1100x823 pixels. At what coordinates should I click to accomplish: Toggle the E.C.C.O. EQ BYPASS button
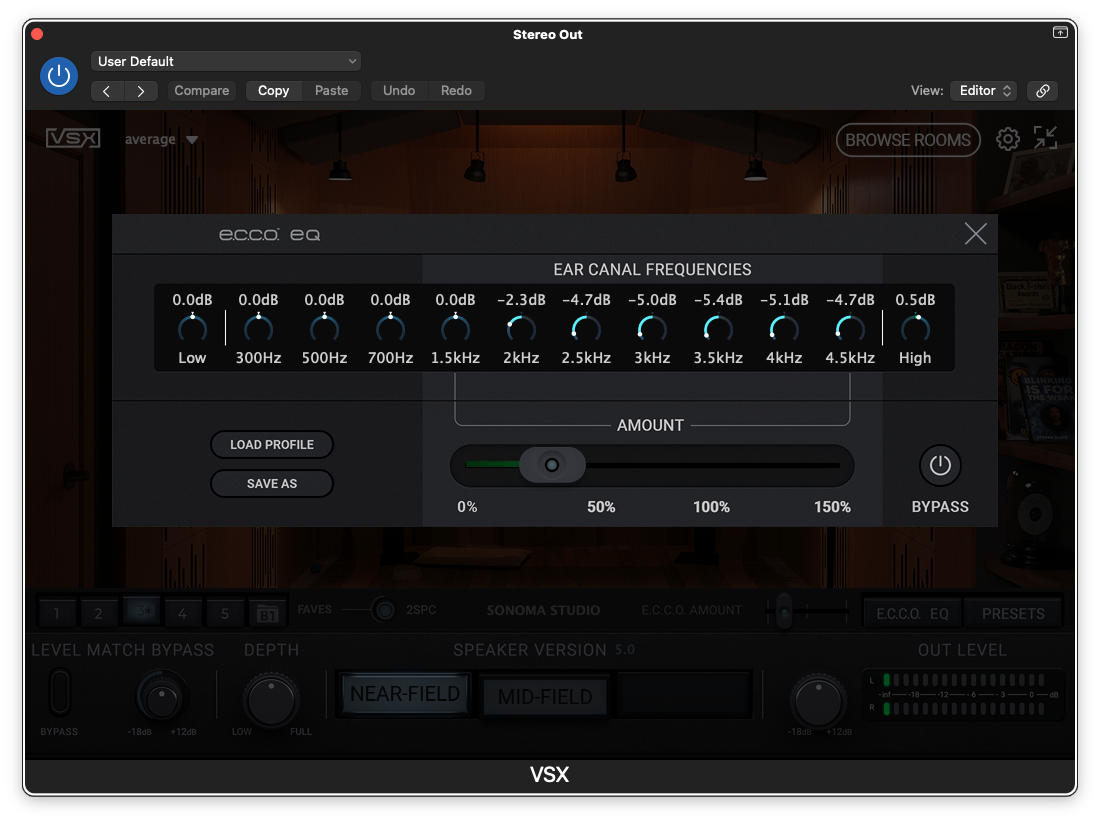939,465
